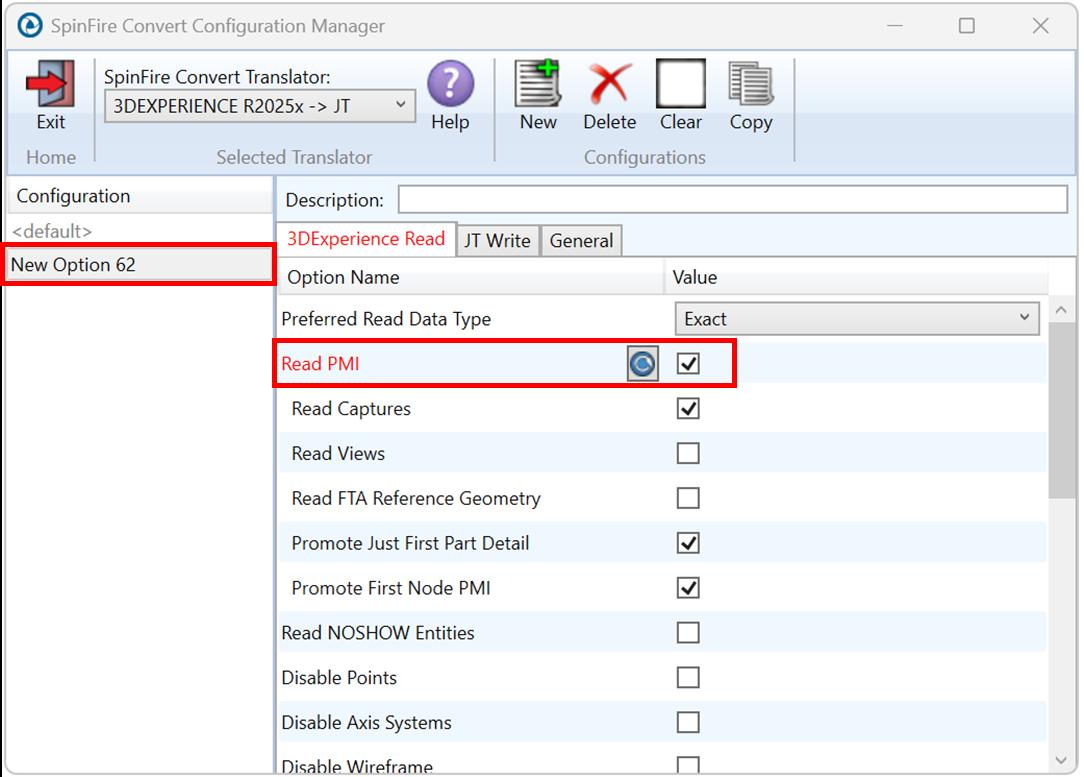Click the Disable Points label
The height and width of the screenshot is (777, 1084).
339,677
